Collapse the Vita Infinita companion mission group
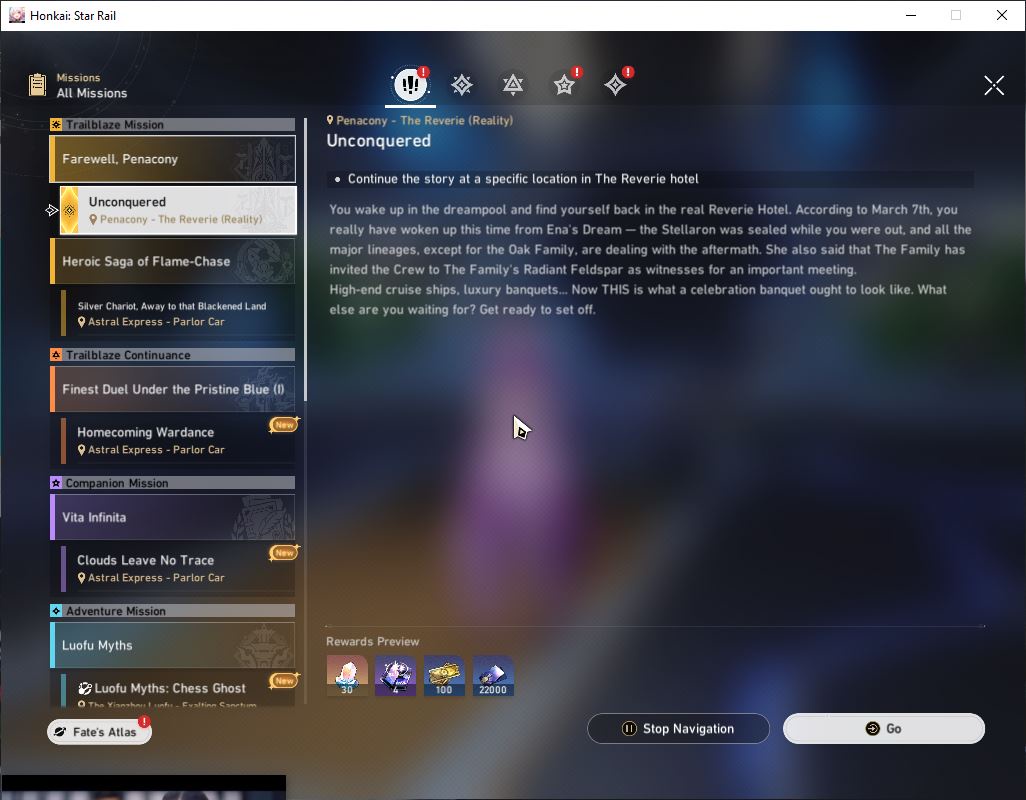1026x800 pixels. [x=173, y=517]
